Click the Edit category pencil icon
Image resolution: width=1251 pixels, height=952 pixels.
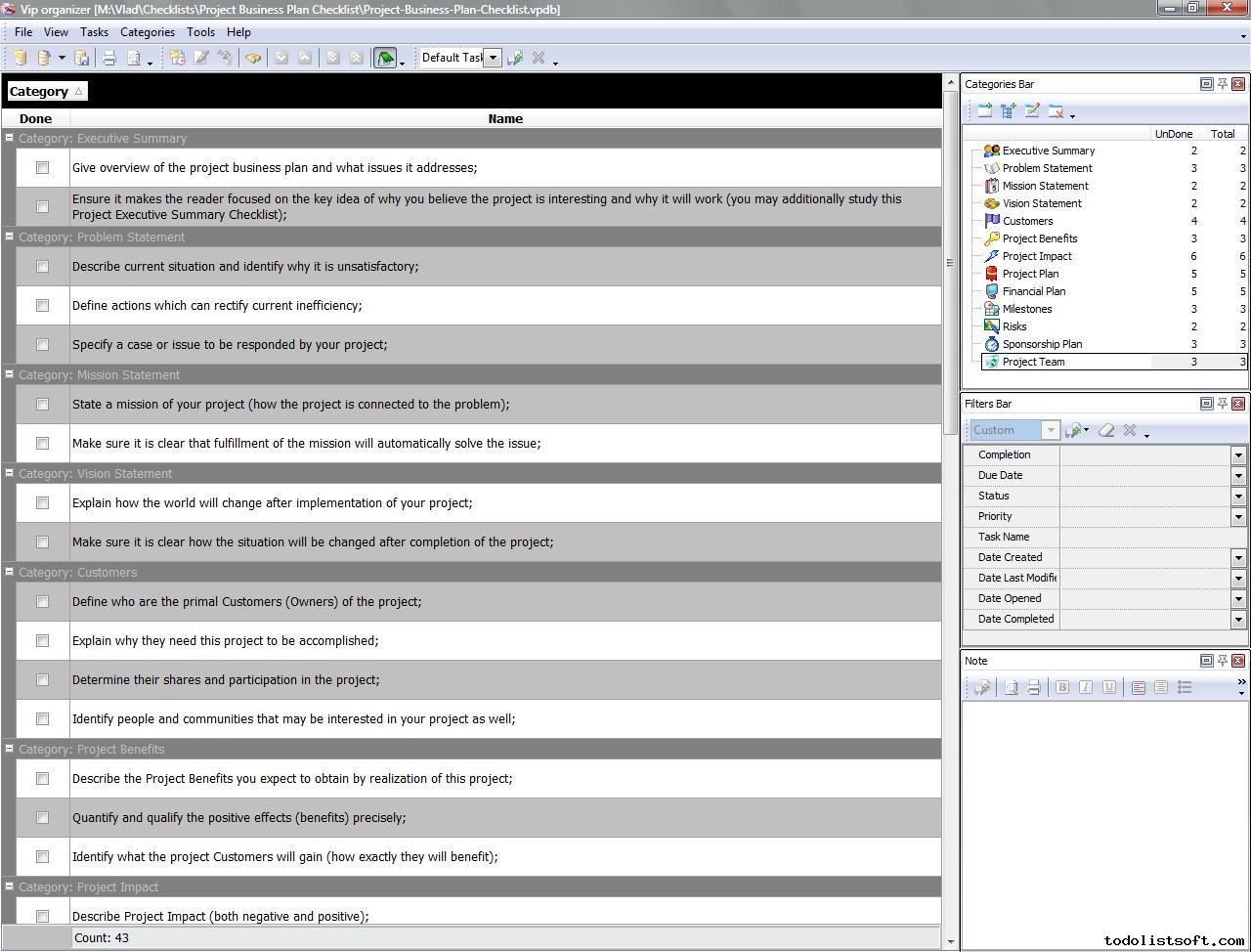[1032, 111]
